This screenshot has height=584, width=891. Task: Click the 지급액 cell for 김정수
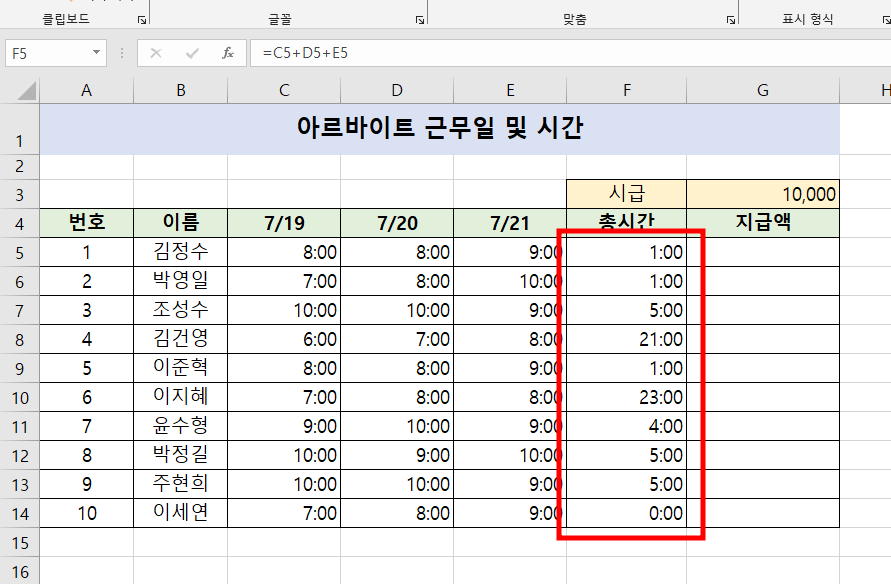coord(763,252)
